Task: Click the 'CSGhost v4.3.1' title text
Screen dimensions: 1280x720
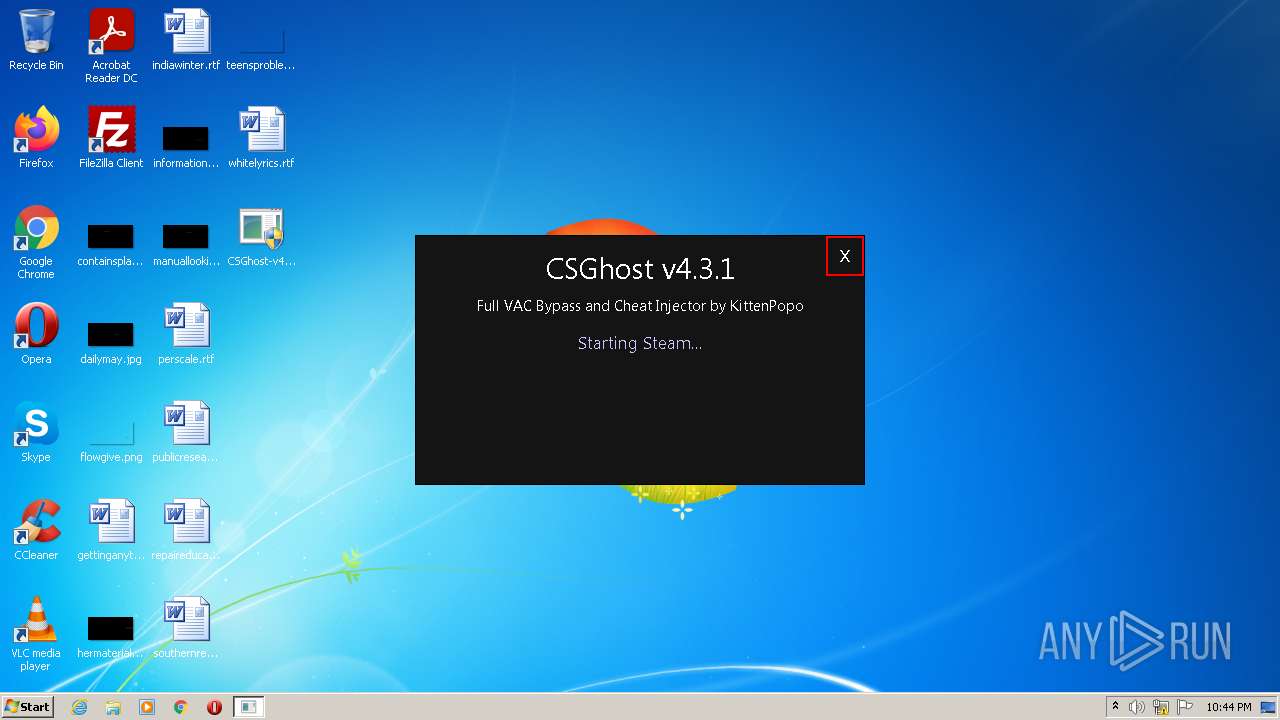Action: pos(640,269)
